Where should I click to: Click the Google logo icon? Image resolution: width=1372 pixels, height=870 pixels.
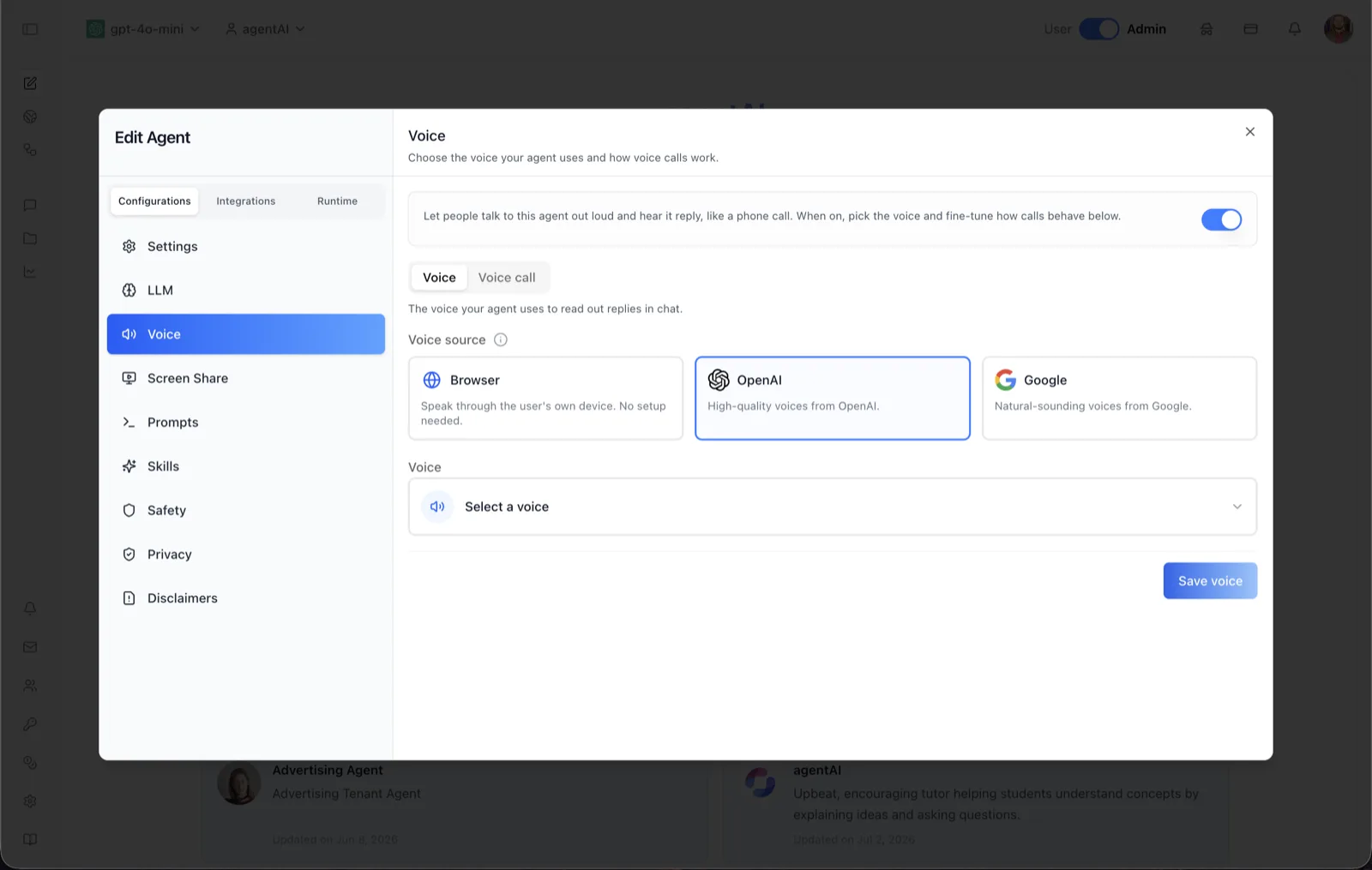(1006, 380)
